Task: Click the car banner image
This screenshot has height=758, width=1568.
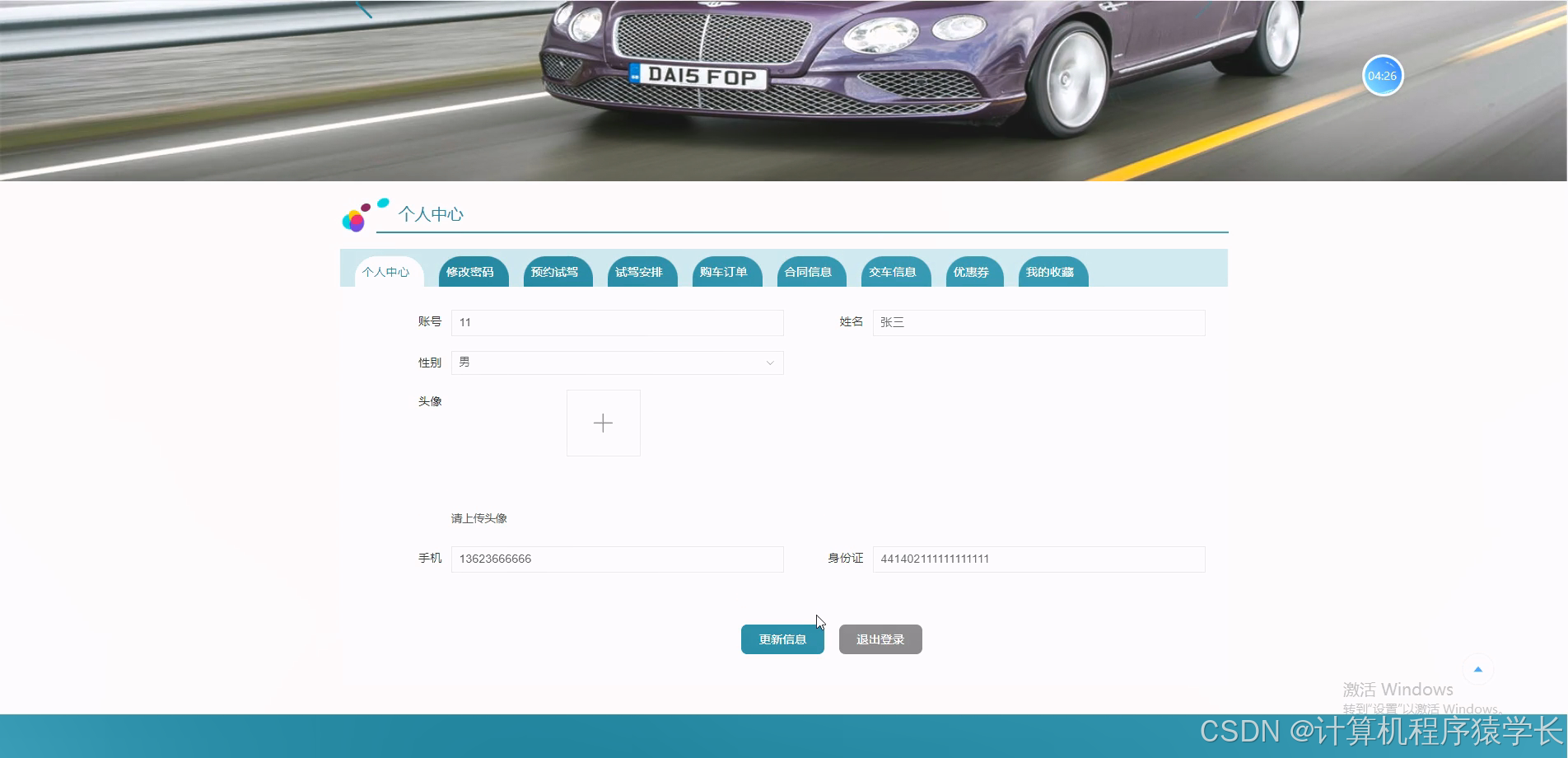Action: (783, 91)
